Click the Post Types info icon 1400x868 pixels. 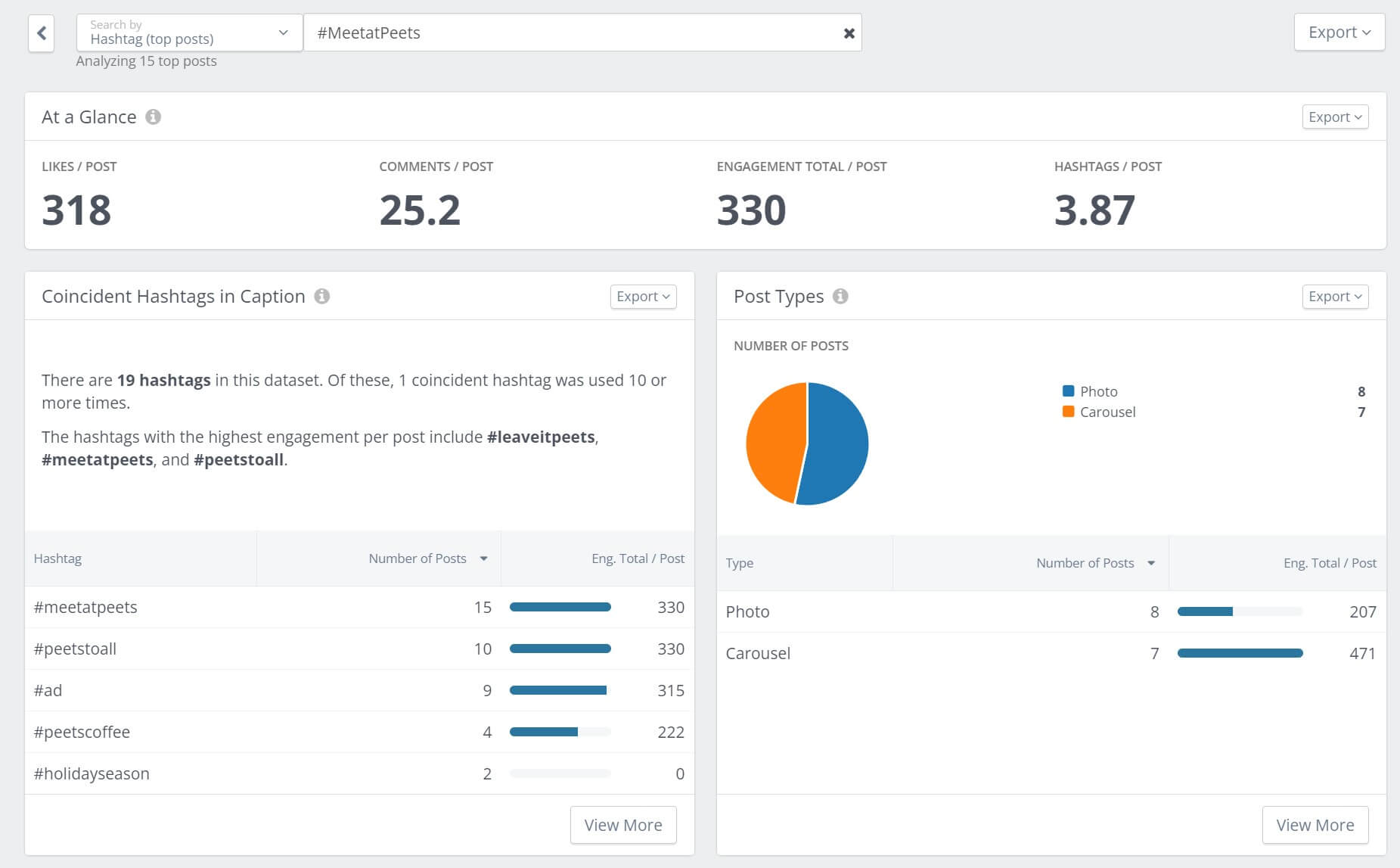point(840,297)
